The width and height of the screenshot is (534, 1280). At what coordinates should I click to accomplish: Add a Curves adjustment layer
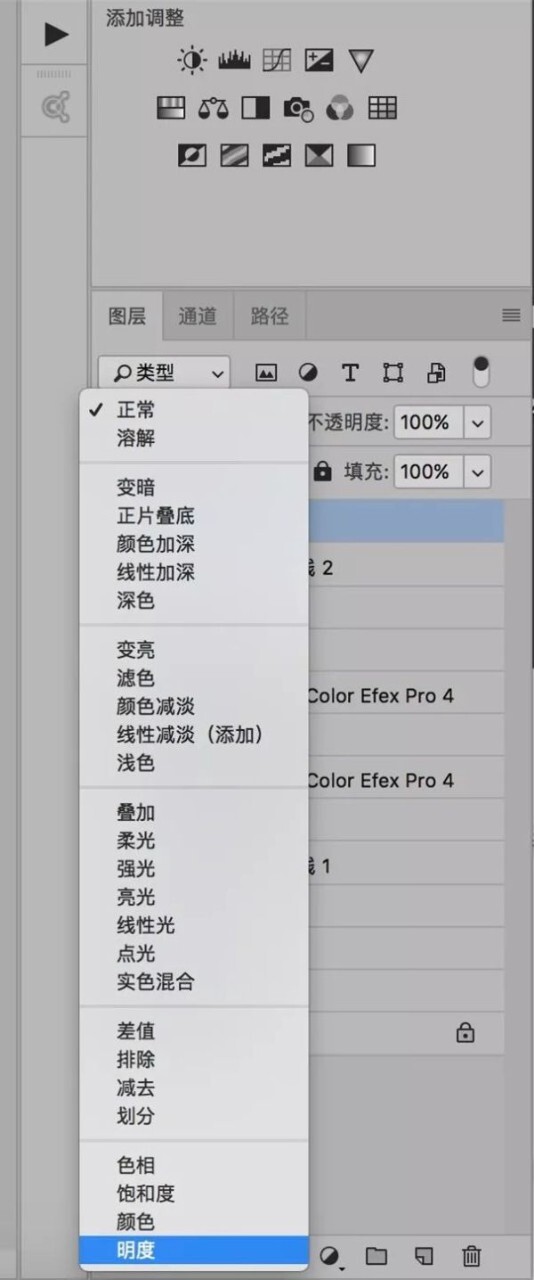pyautogui.click(x=277, y=60)
